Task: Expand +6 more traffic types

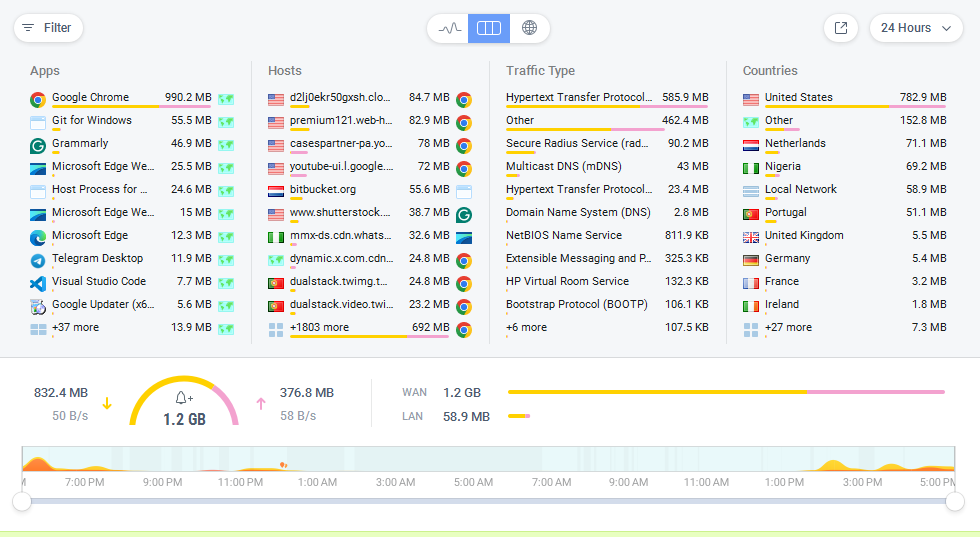Action: [x=526, y=328]
